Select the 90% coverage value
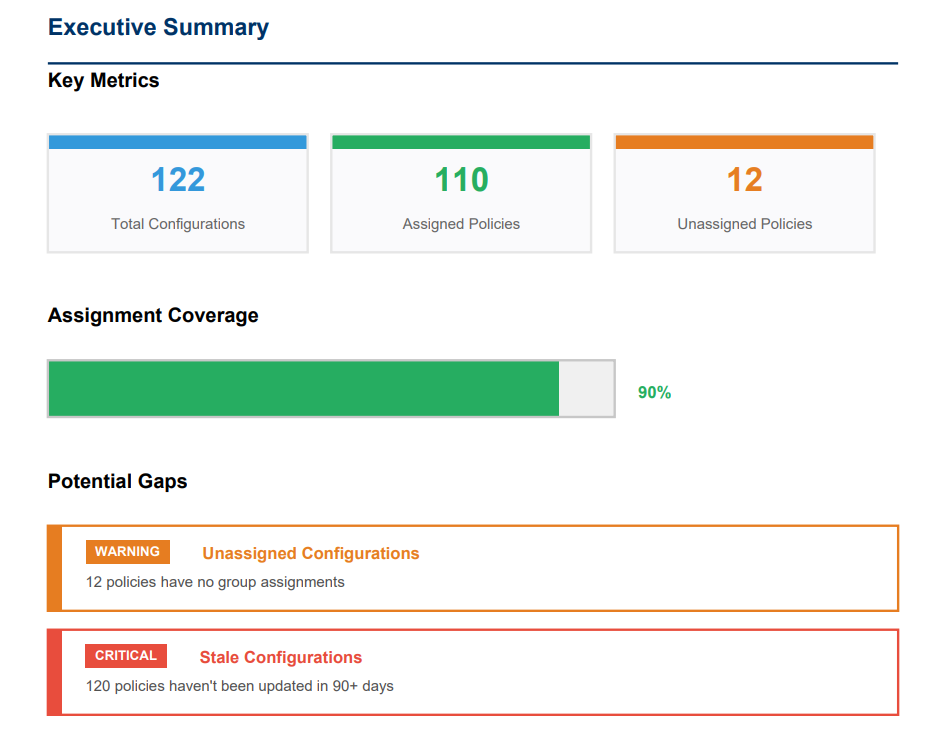 (654, 393)
